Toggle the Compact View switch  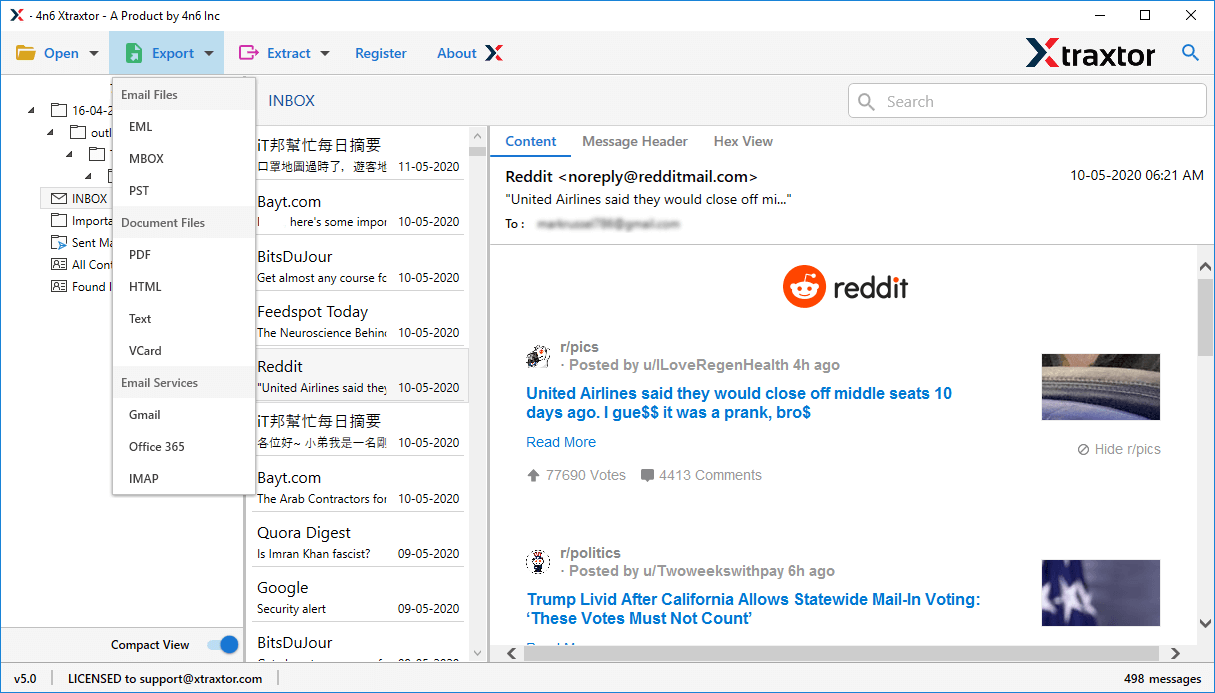click(222, 645)
